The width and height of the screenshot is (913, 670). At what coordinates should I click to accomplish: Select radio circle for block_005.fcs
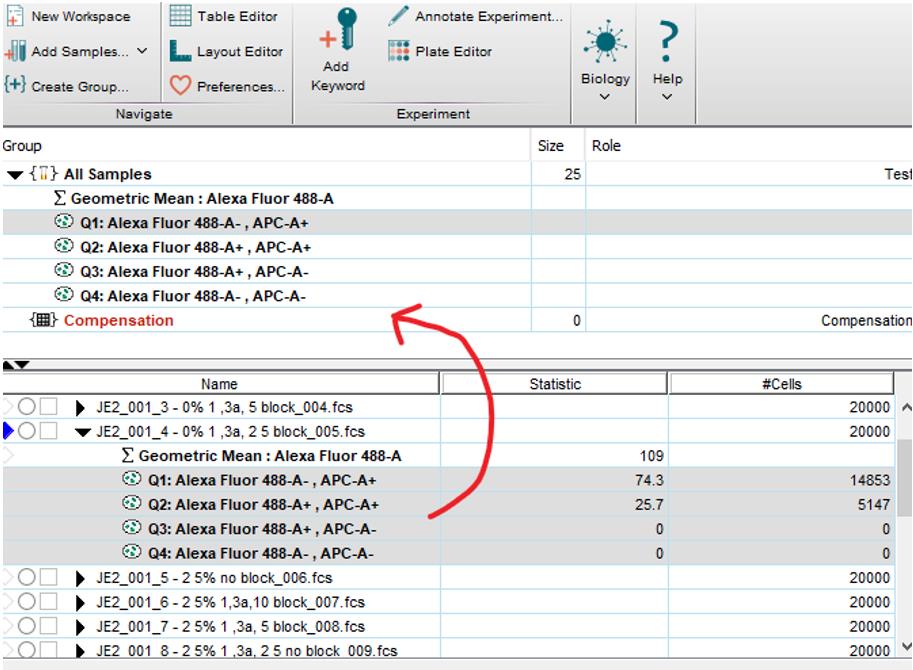[x=27, y=431]
